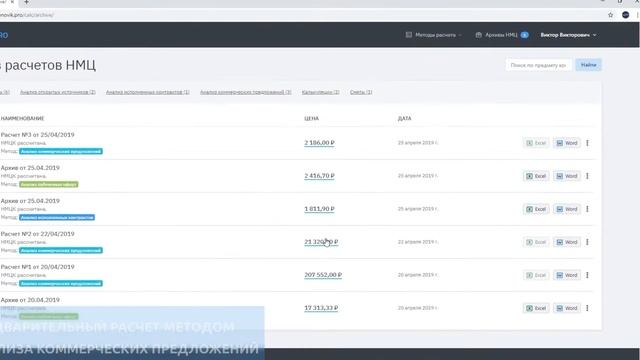Open the browser profile avatar icon
The height and width of the screenshot is (360, 640).
[626, 15]
